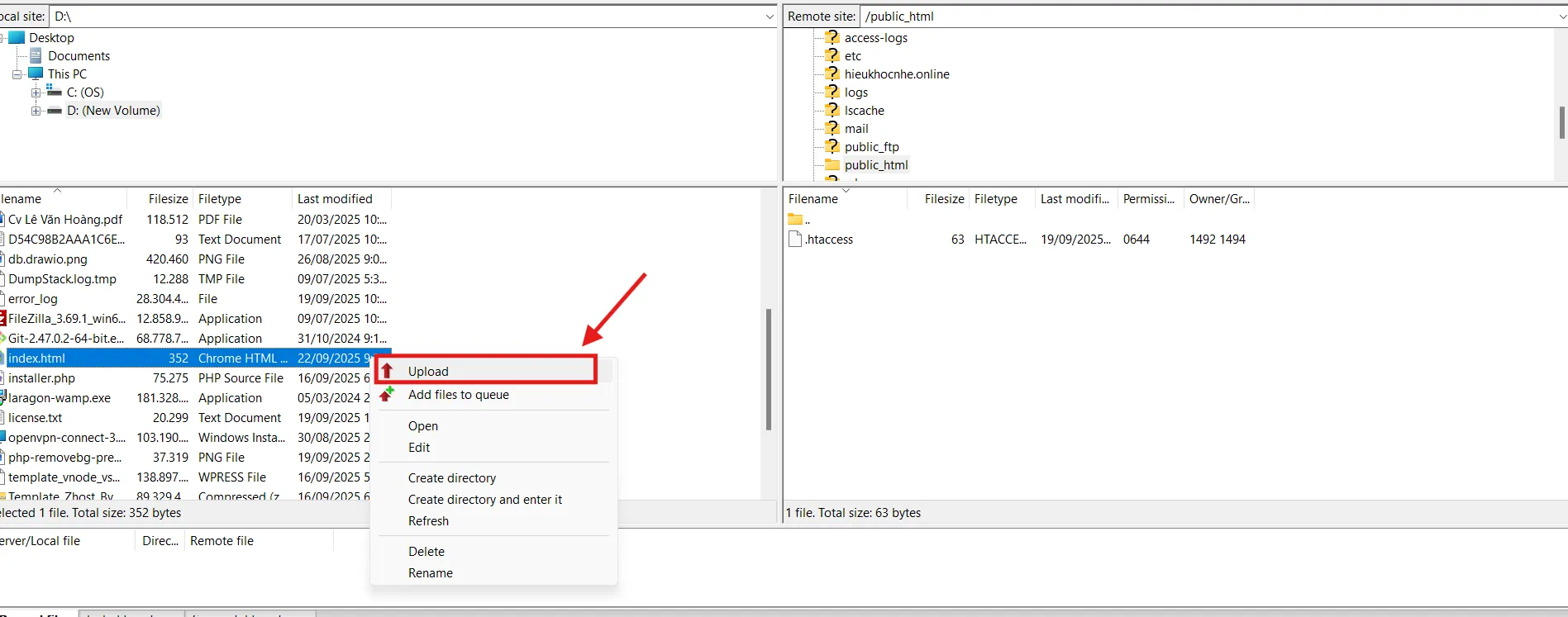This screenshot has width=1568, height=617.
Task: Select Create directory in context menu
Action: 452,477
